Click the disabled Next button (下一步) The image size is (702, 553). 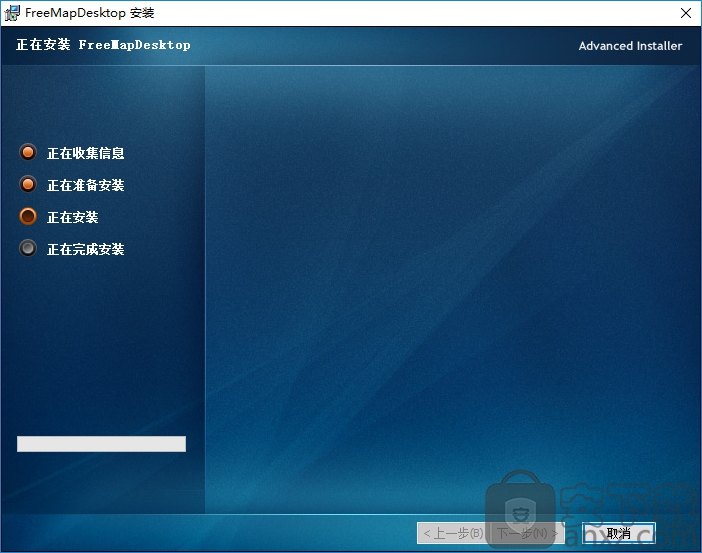[528, 533]
